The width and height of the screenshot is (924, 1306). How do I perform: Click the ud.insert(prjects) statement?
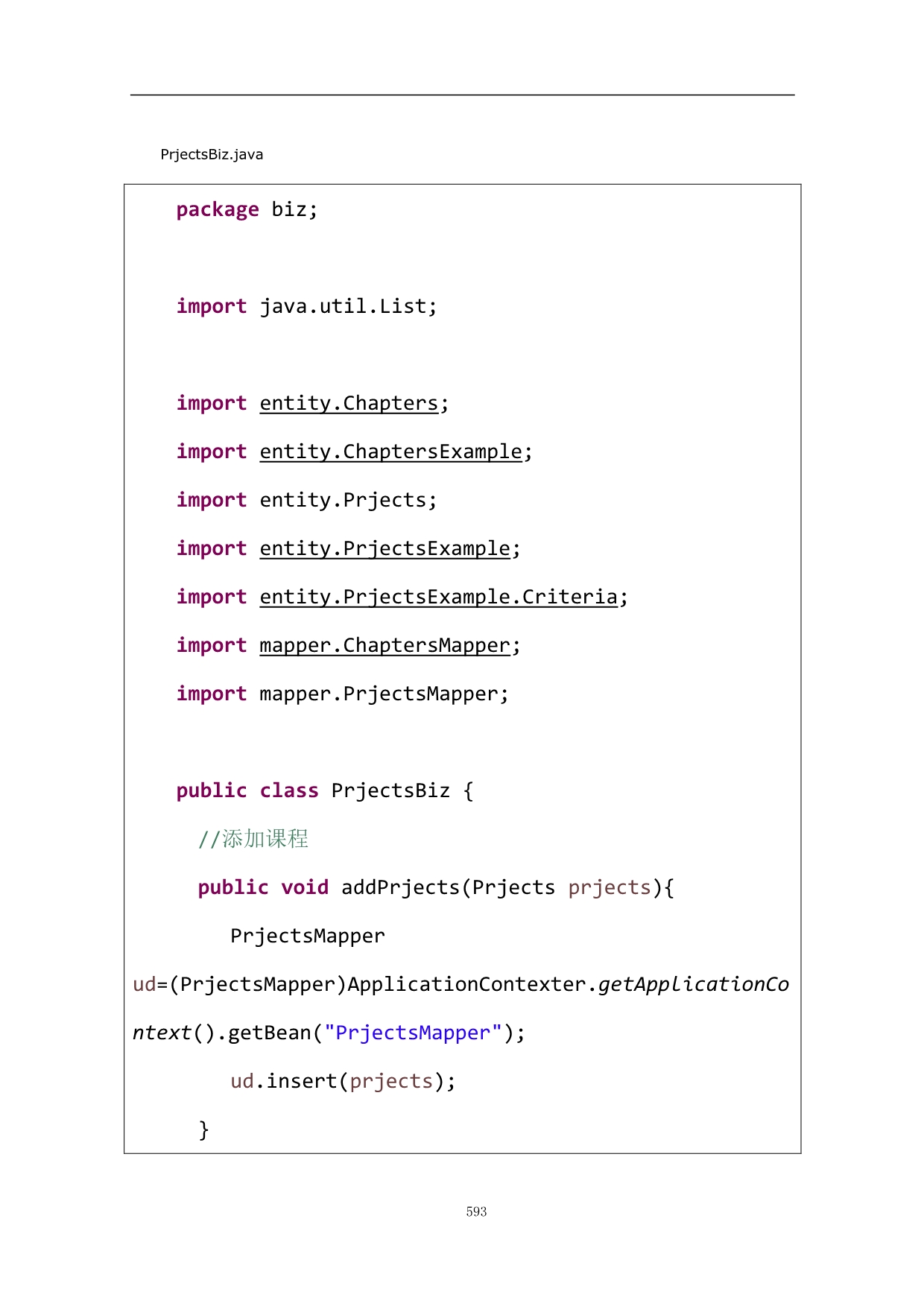tap(343, 1081)
